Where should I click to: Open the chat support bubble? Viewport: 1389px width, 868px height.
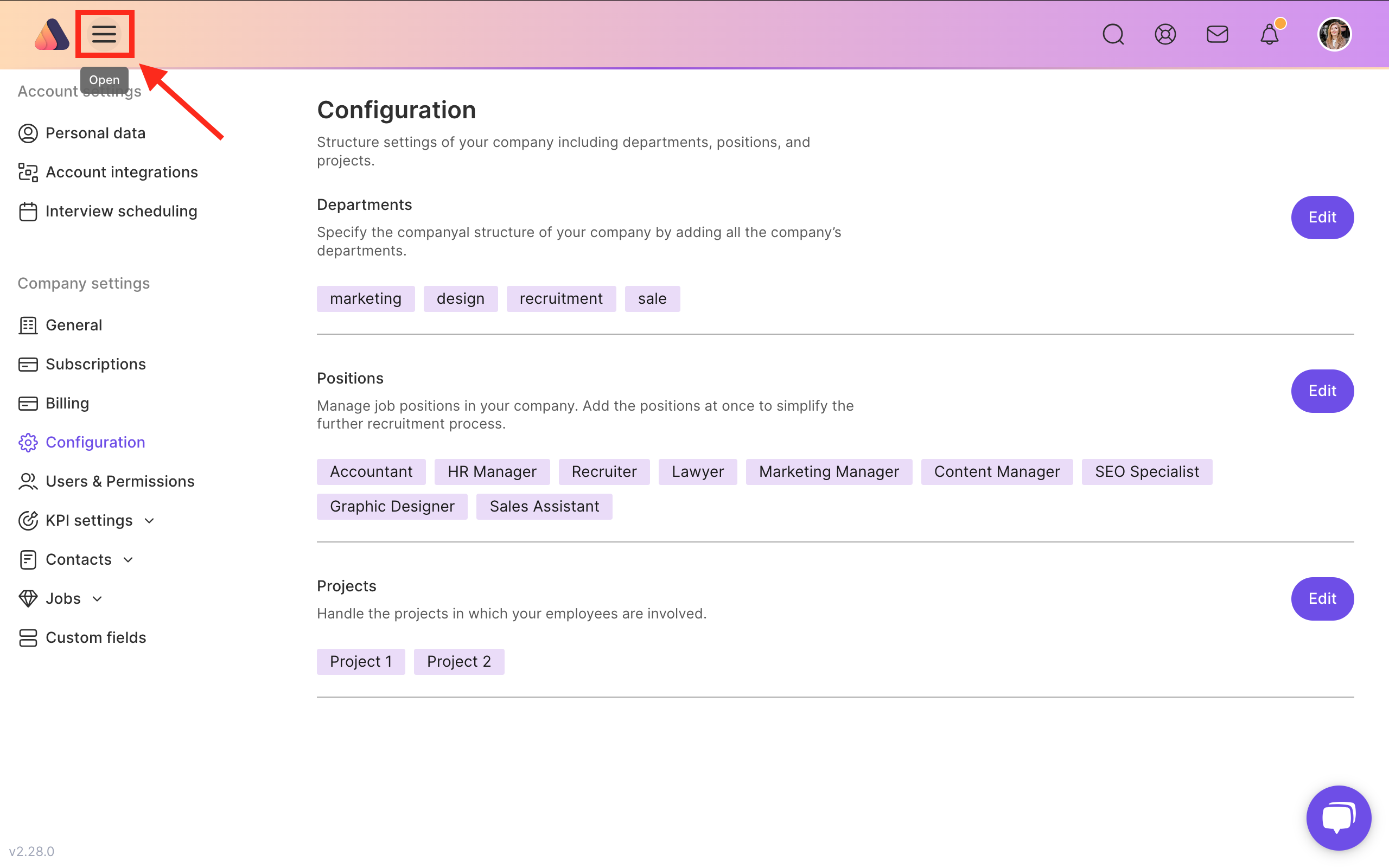(1339, 818)
